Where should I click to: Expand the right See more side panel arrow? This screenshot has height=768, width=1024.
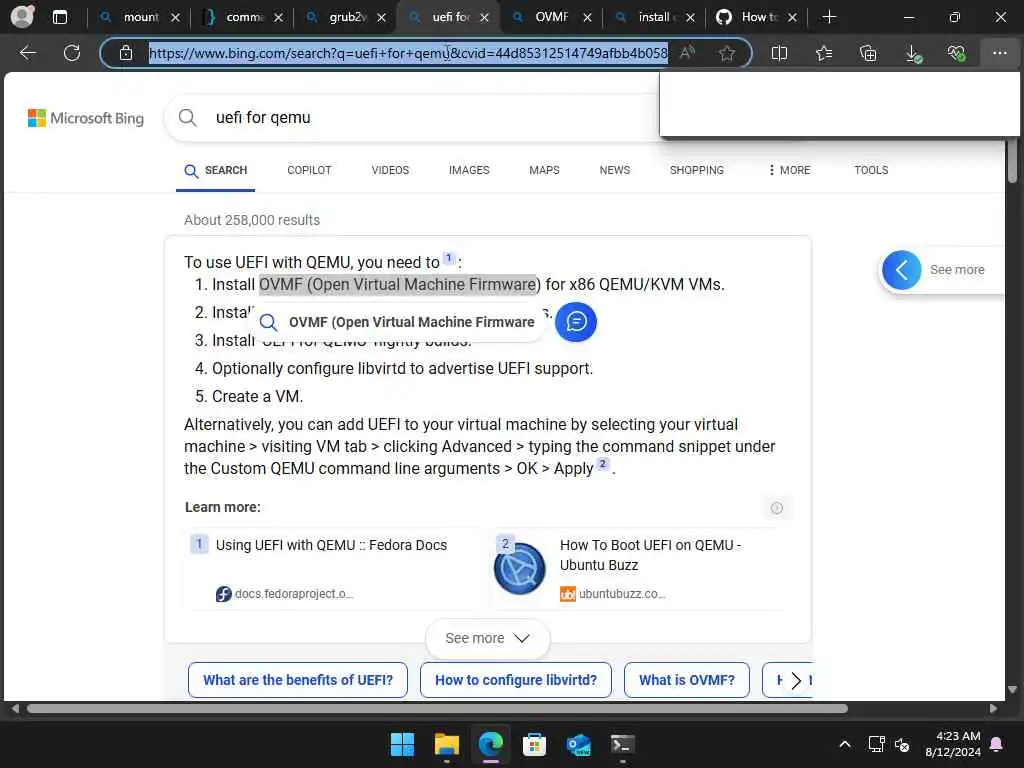click(902, 270)
